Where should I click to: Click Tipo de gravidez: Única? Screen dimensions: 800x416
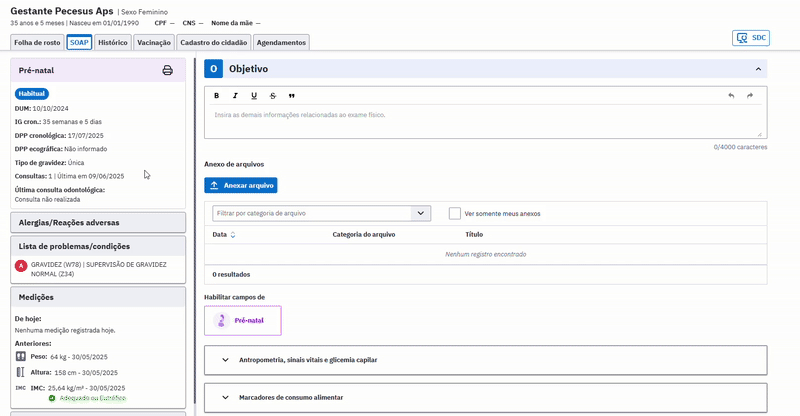[49, 163]
